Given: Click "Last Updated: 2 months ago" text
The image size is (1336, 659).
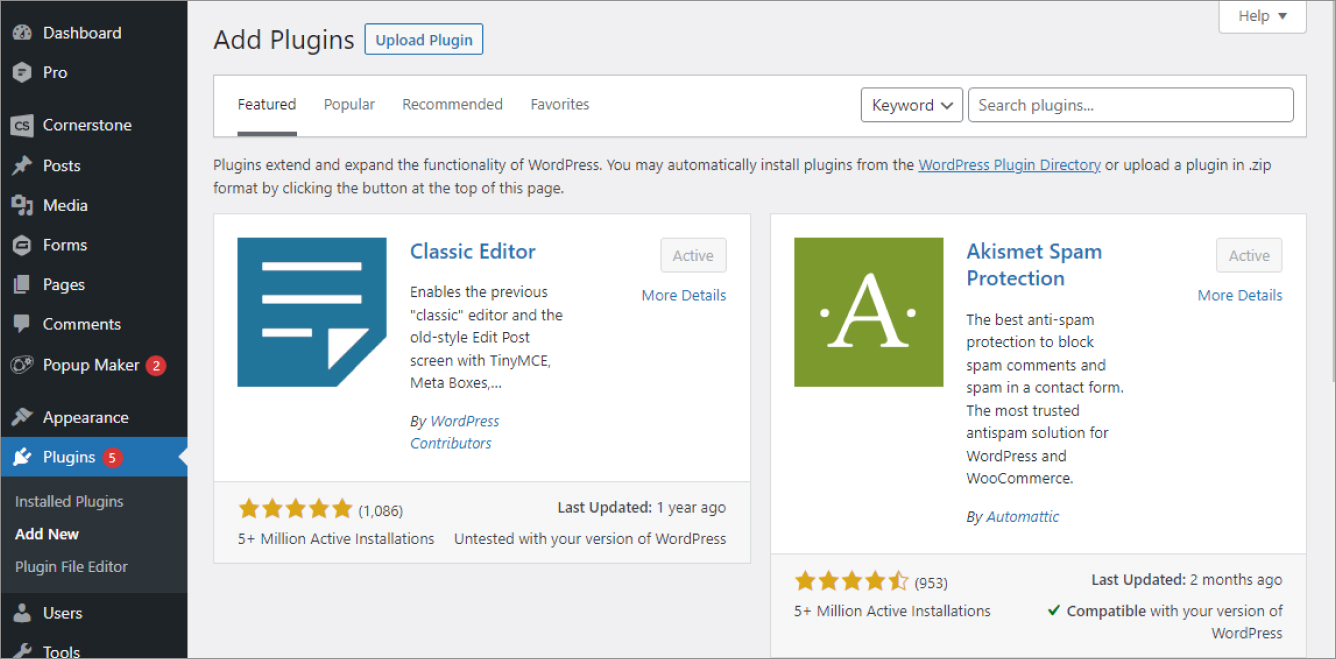Looking at the screenshot, I should coord(1187,579).
